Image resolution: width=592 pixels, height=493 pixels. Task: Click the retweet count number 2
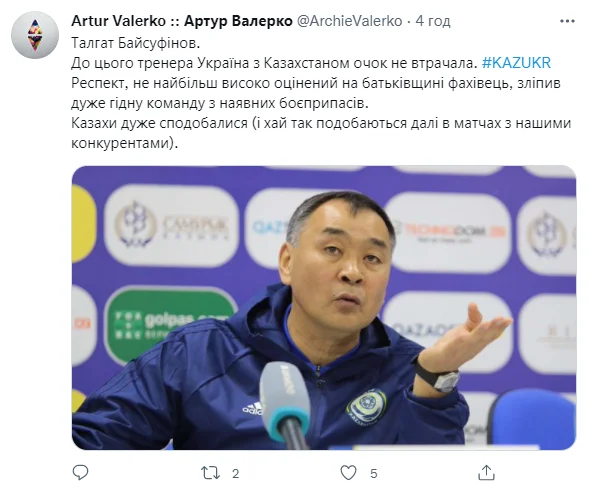click(x=236, y=473)
